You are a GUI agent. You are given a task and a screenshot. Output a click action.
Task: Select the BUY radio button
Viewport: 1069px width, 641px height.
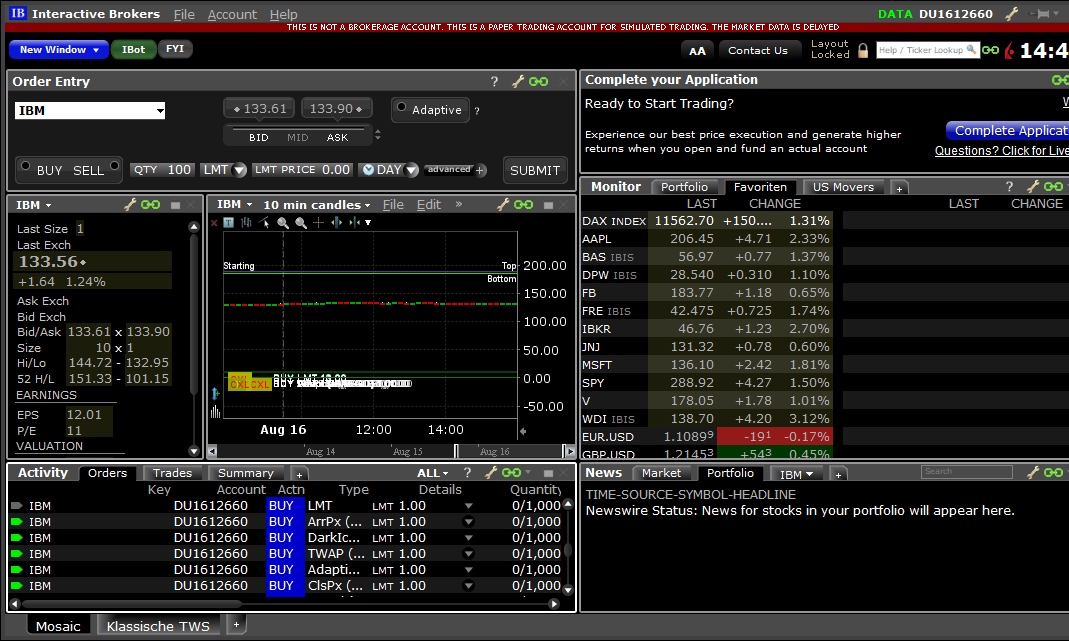[x=25, y=166]
